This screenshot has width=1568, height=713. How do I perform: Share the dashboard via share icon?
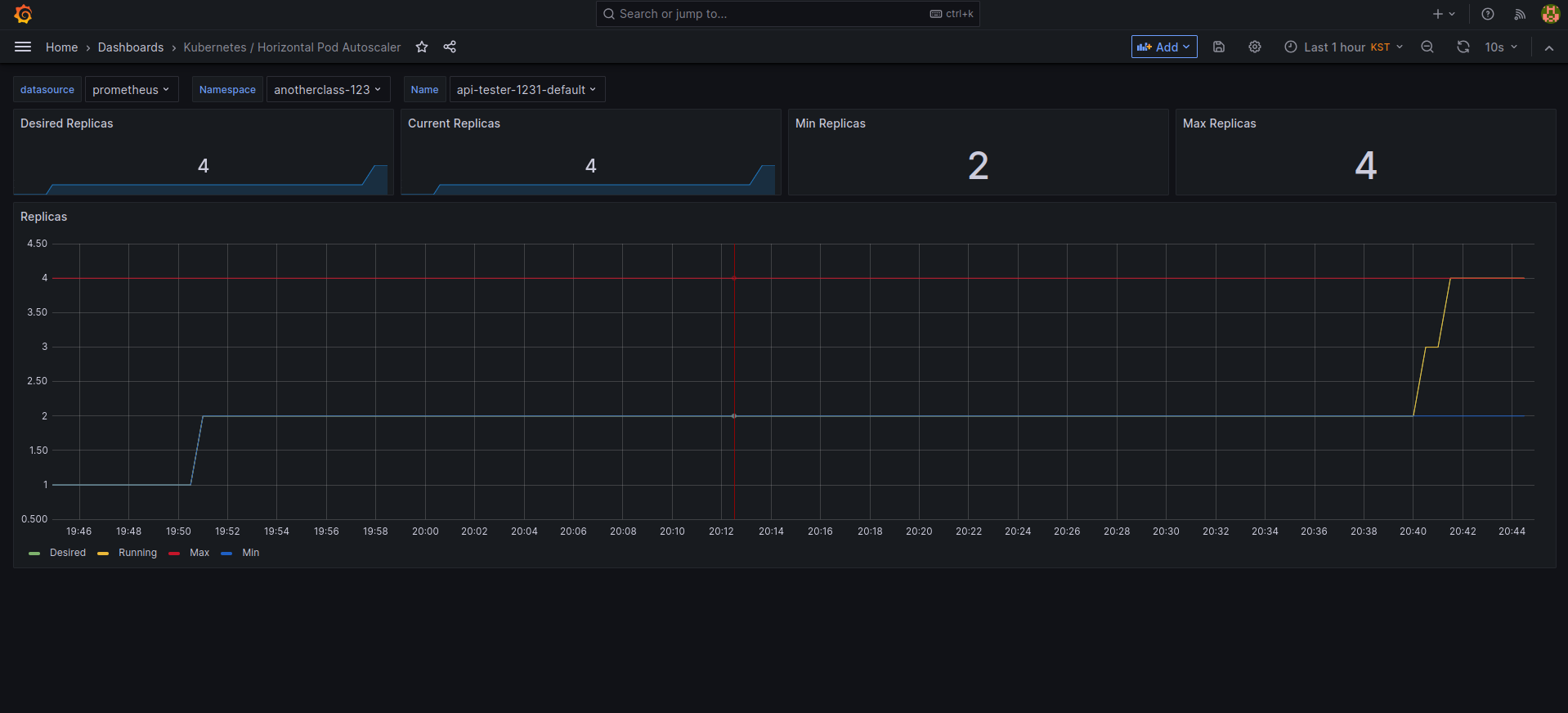(450, 47)
